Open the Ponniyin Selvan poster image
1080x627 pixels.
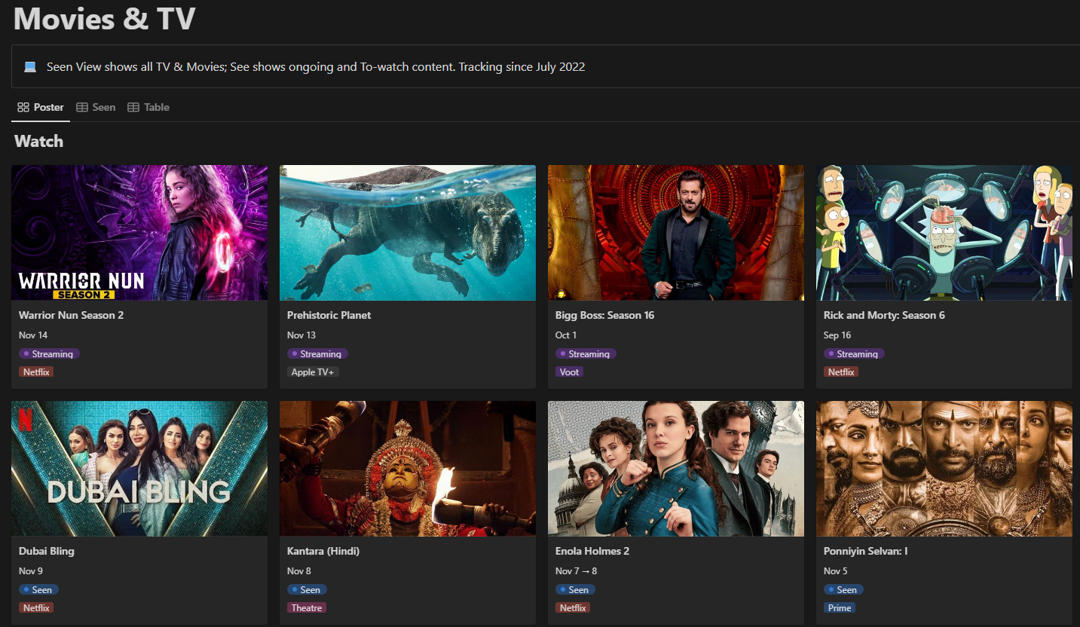[944, 469]
